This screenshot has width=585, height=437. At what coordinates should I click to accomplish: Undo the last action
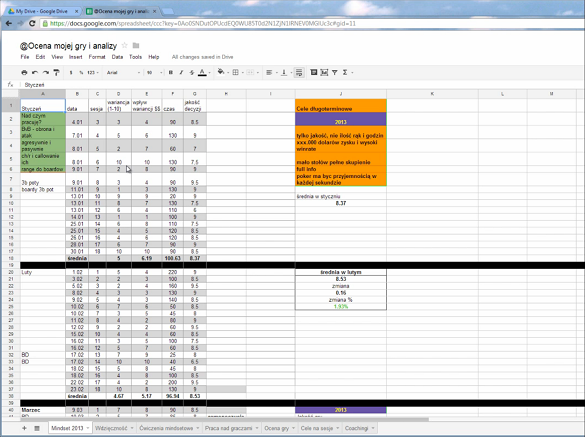click(35, 72)
